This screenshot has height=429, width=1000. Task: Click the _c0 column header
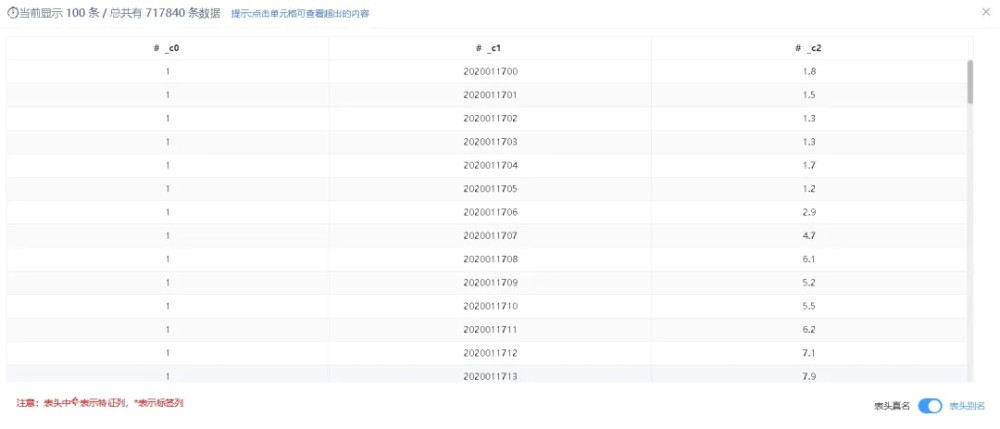click(x=167, y=48)
